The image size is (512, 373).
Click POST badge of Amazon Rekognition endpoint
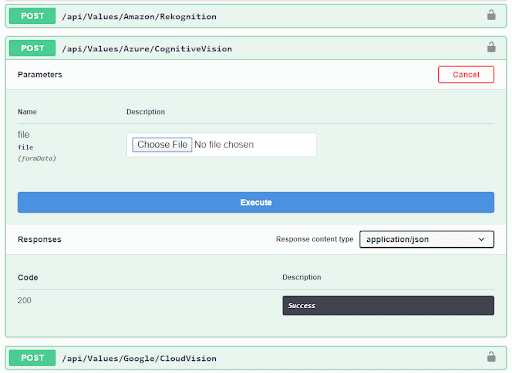tap(32, 16)
